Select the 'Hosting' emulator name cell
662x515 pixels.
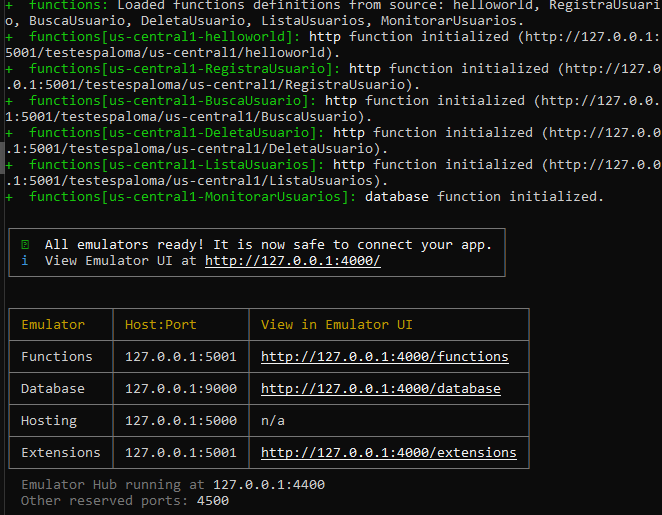click(x=49, y=421)
